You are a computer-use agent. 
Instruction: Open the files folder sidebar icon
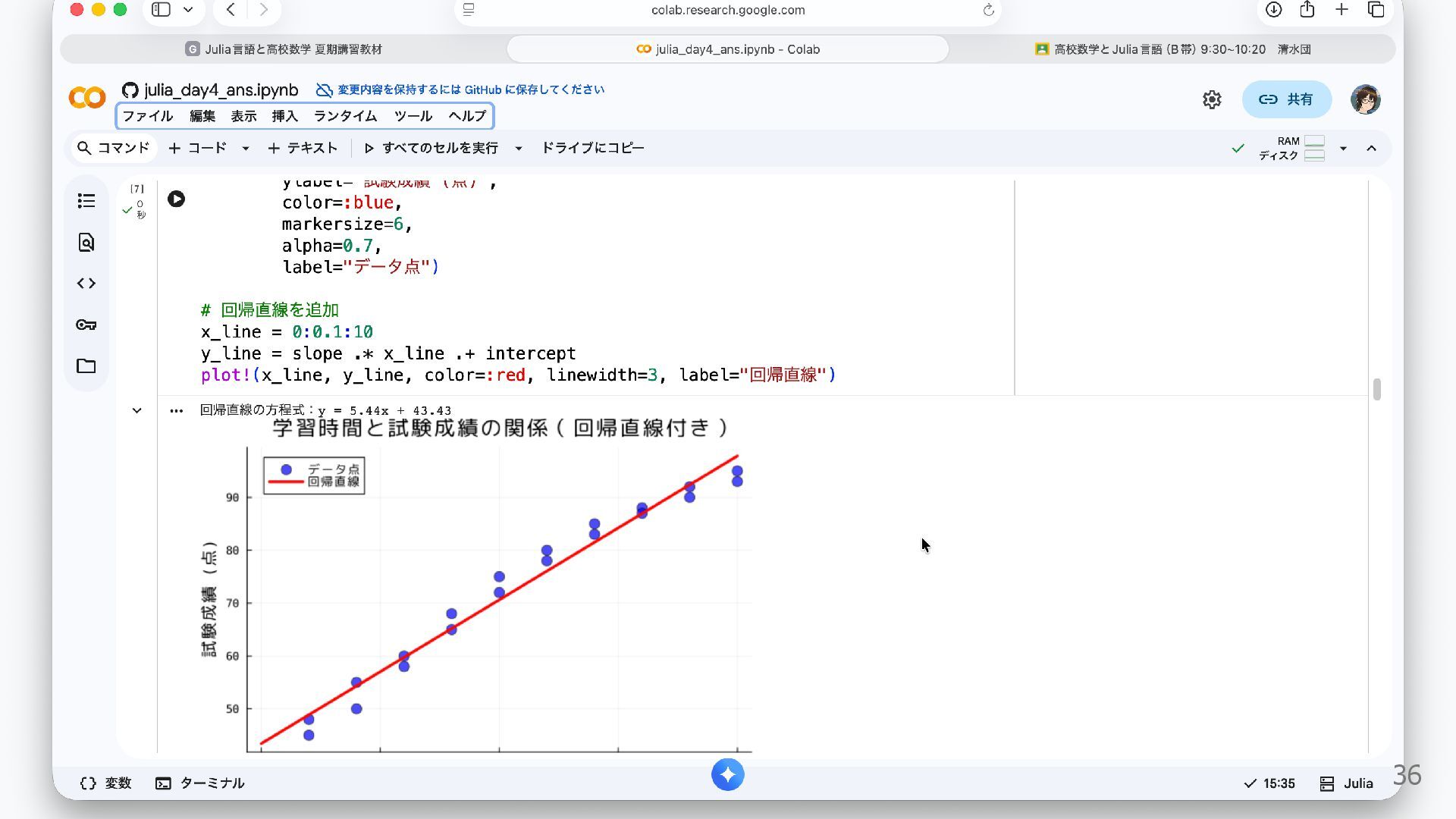click(86, 366)
